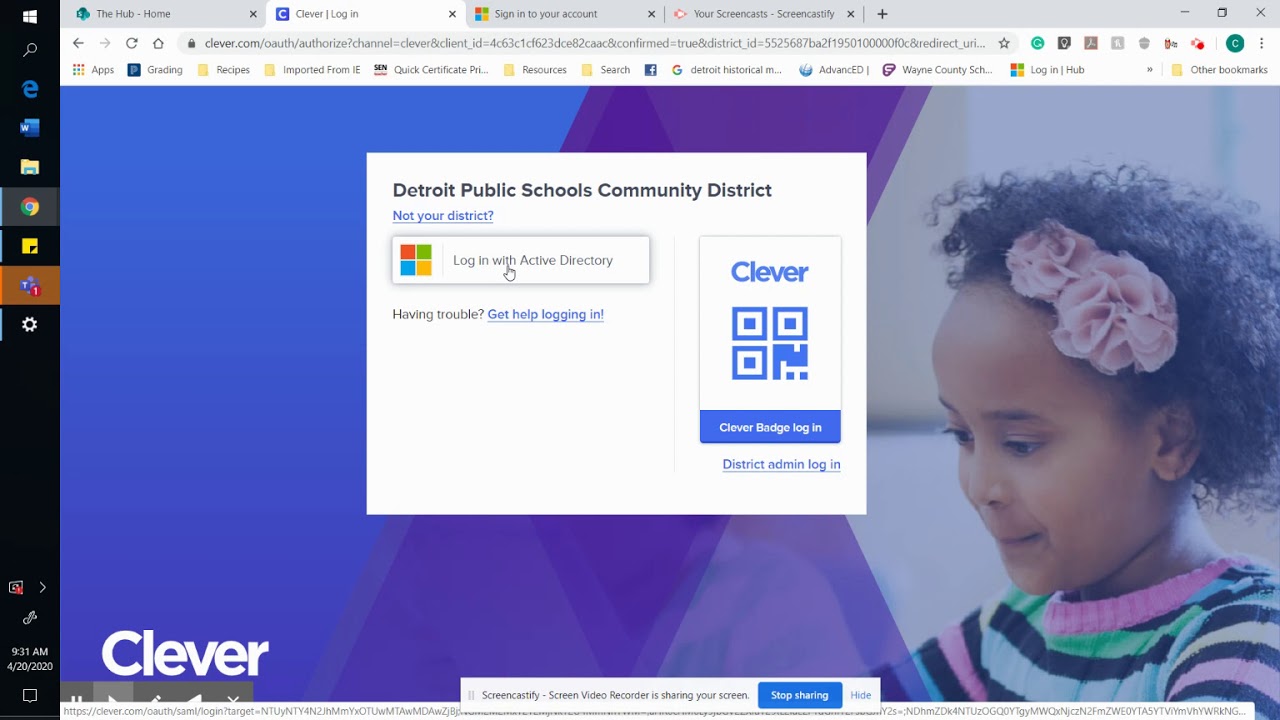This screenshot has height=720, width=1280.
Task: Open Wayne County Sch... bookmark
Action: [937, 70]
